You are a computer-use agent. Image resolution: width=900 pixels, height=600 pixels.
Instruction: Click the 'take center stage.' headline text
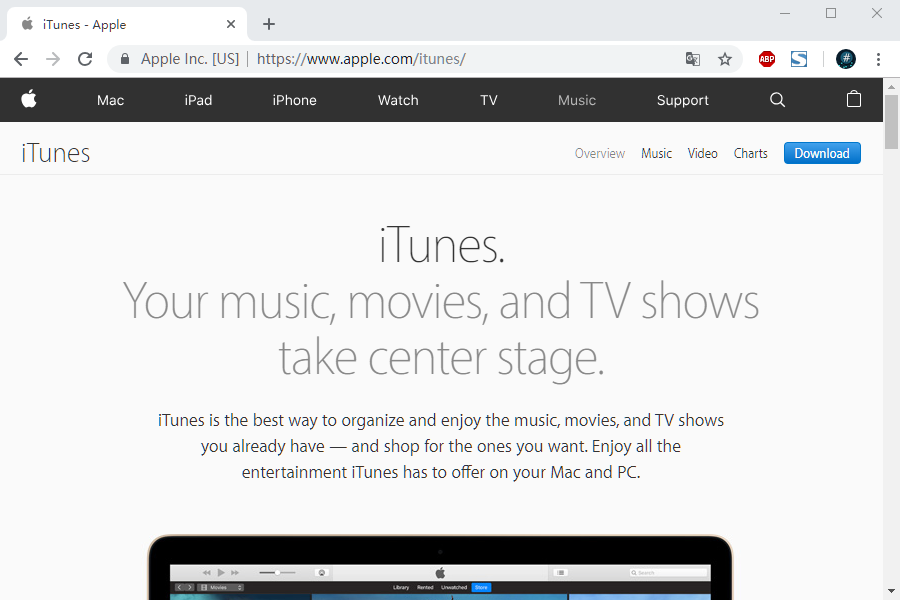click(x=441, y=358)
